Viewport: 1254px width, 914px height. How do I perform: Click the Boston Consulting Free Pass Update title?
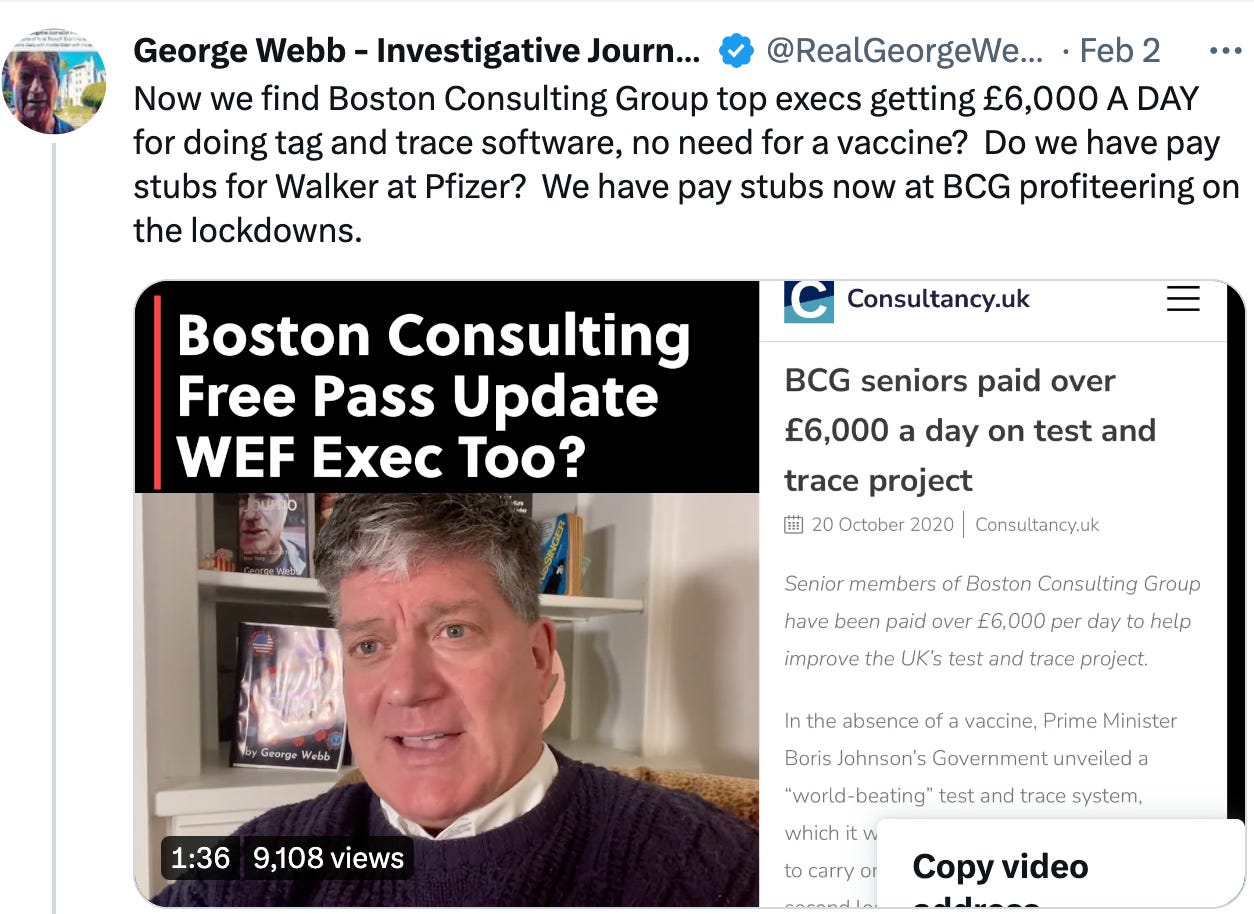click(x=433, y=396)
